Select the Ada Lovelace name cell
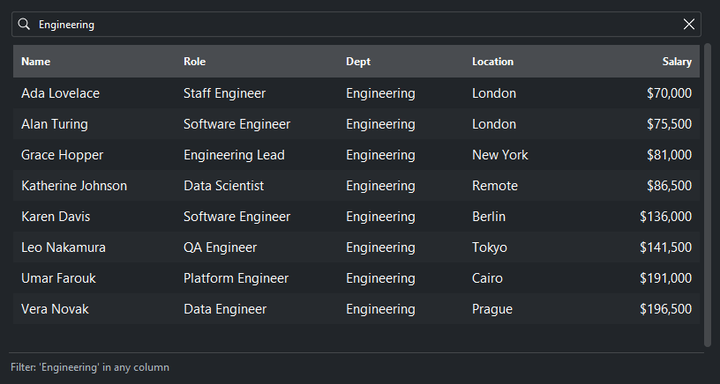 [x=60, y=93]
